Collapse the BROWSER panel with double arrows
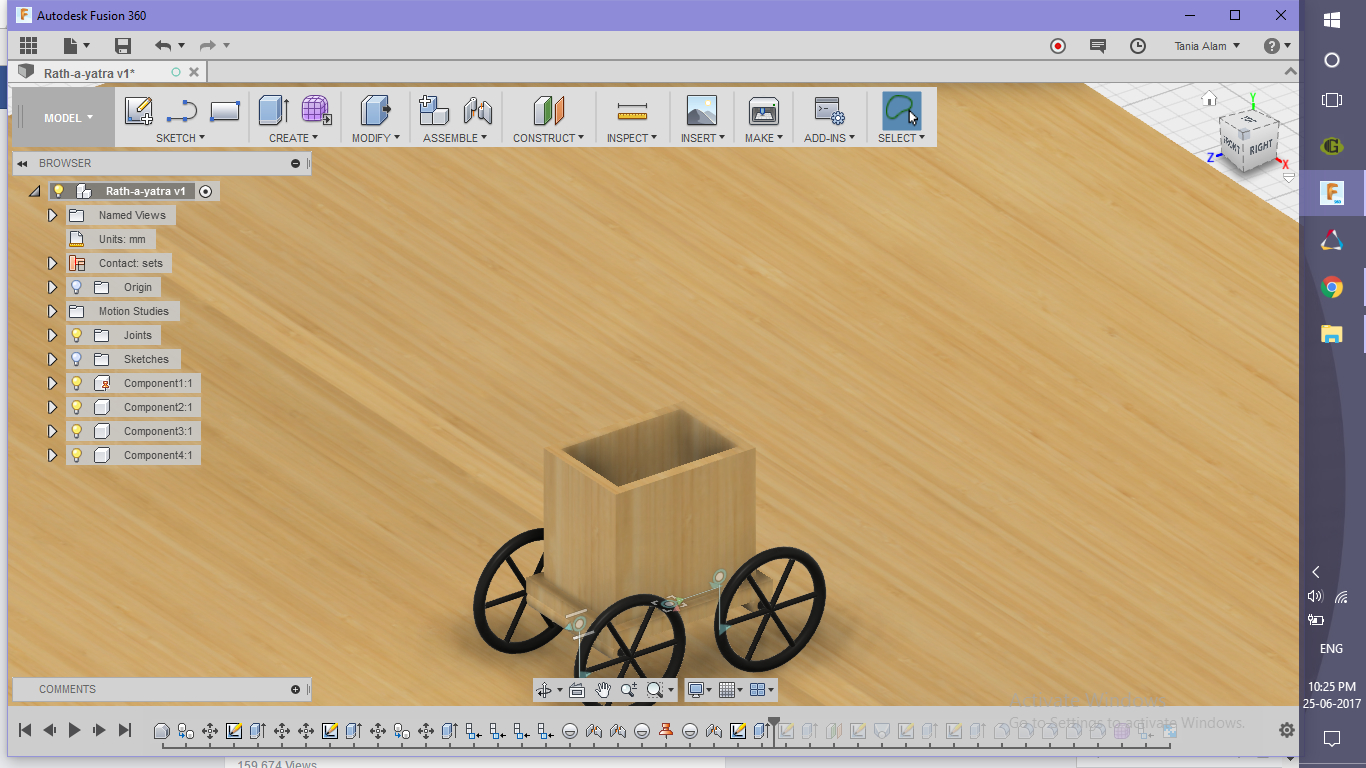This screenshot has height=768, width=1366. click(22, 163)
